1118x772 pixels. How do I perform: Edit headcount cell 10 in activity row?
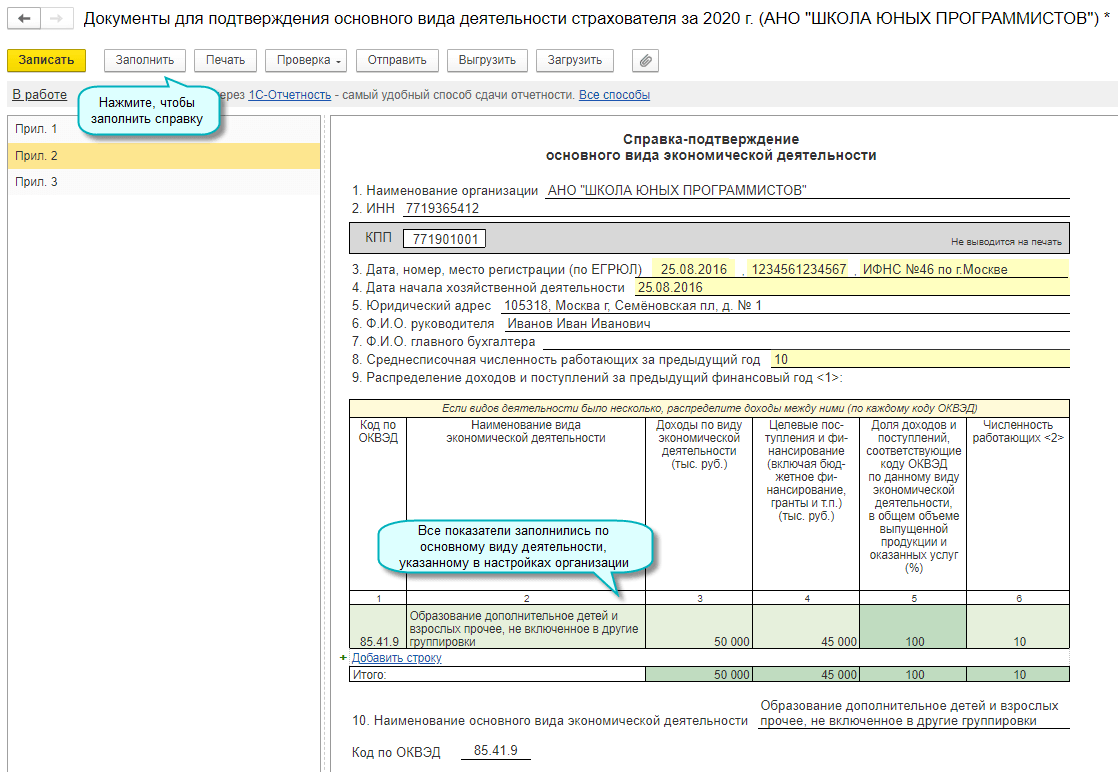pyautogui.click(x=1018, y=627)
